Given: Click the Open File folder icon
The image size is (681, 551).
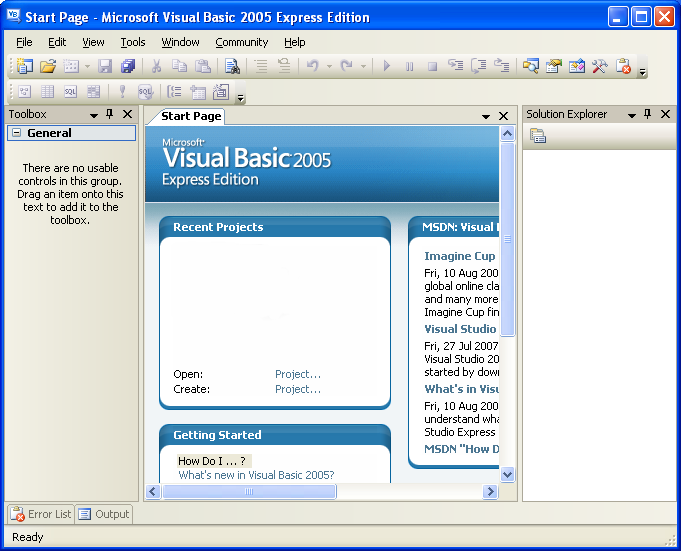Looking at the screenshot, I should click(x=48, y=66).
